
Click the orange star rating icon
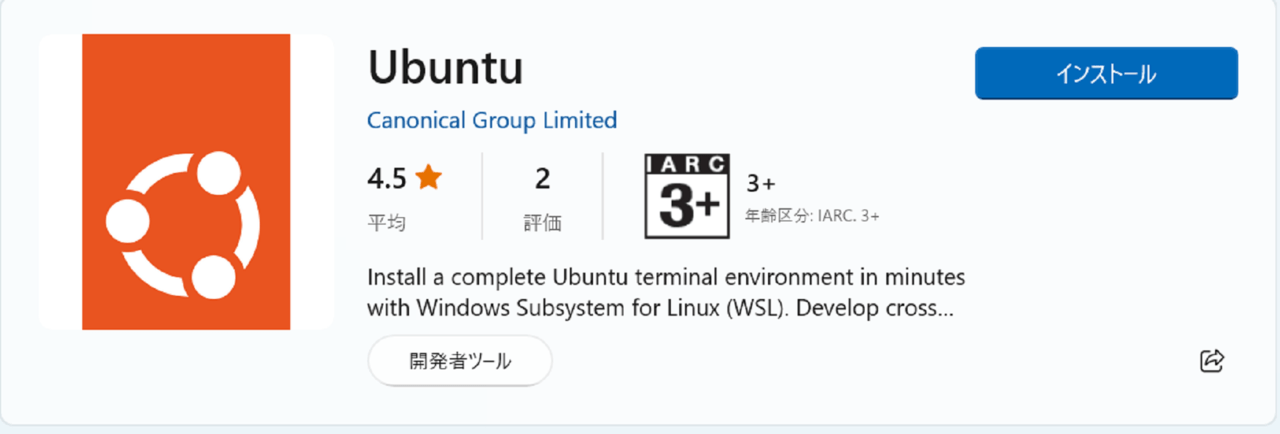click(429, 179)
